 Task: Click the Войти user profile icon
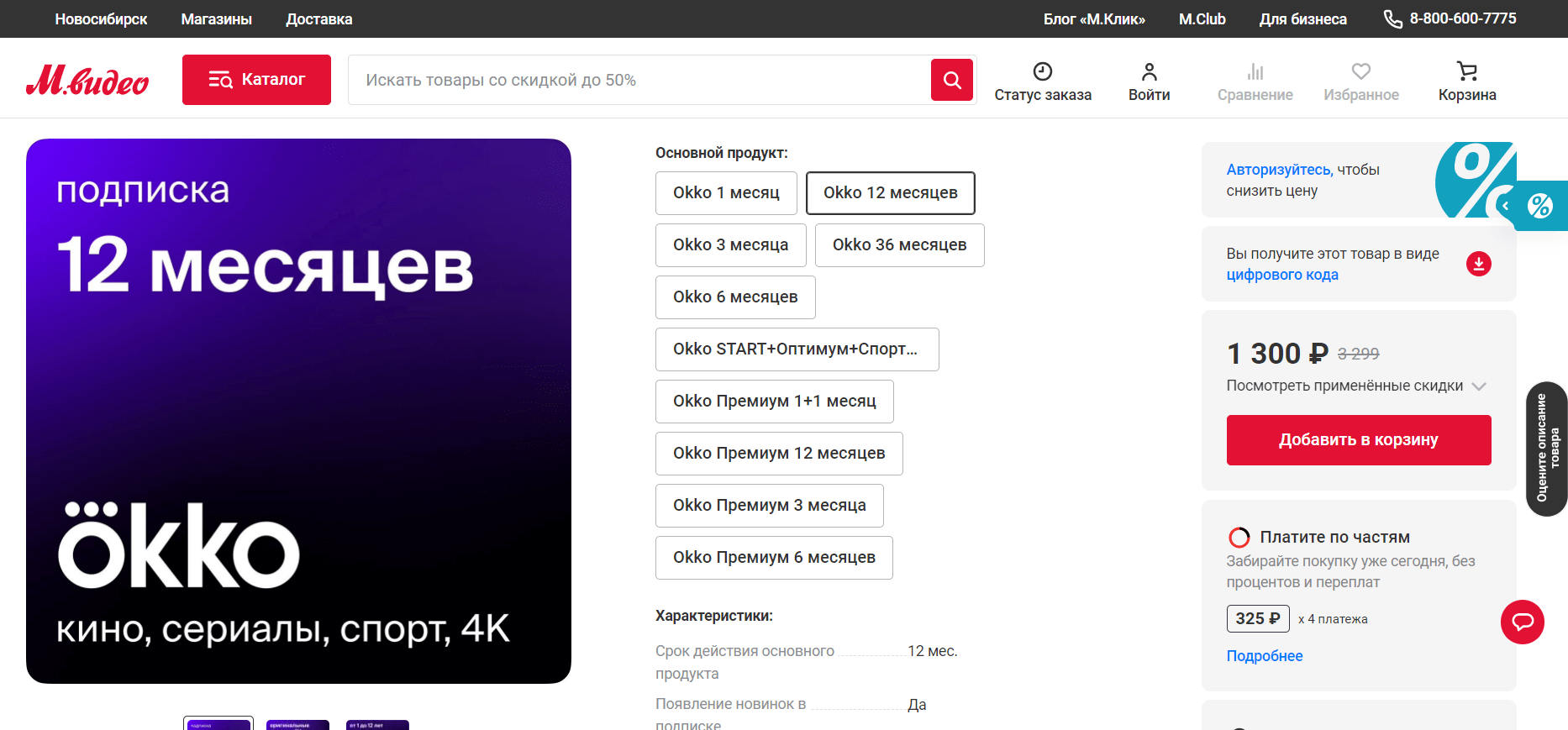click(1149, 71)
